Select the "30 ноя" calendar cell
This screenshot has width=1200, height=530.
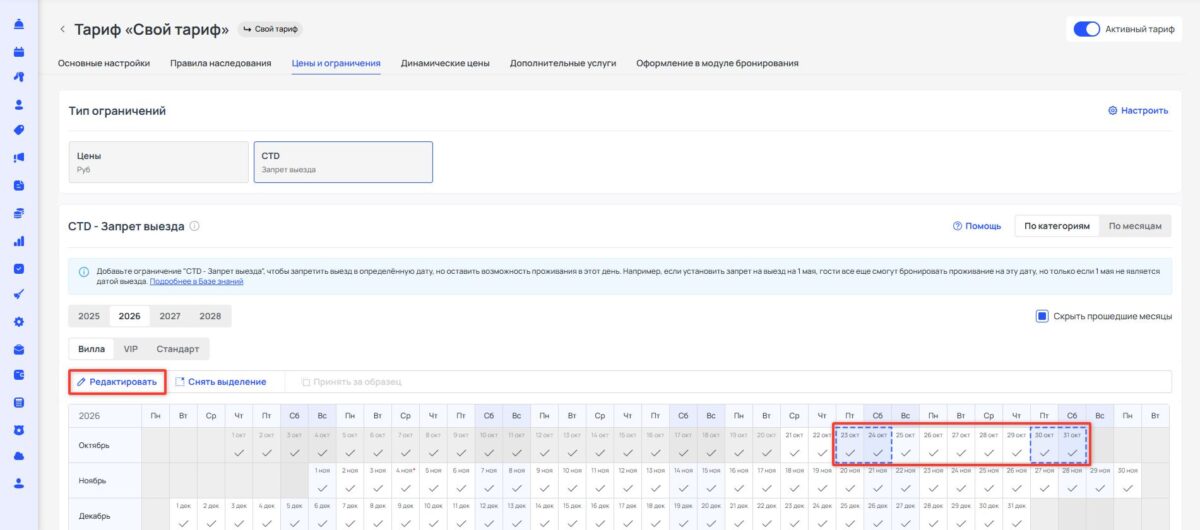[x=1127, y=479]
